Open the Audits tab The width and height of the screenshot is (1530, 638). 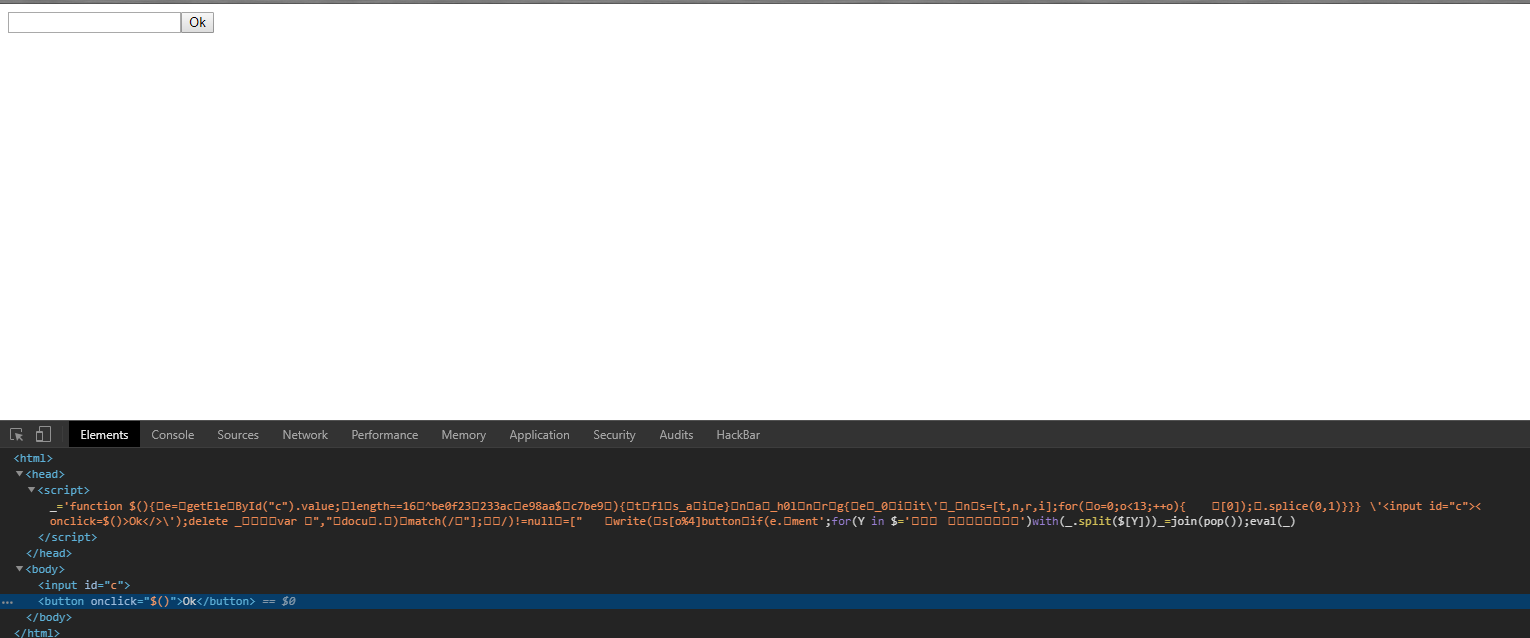pyautogui.click(x=676, y=434)
